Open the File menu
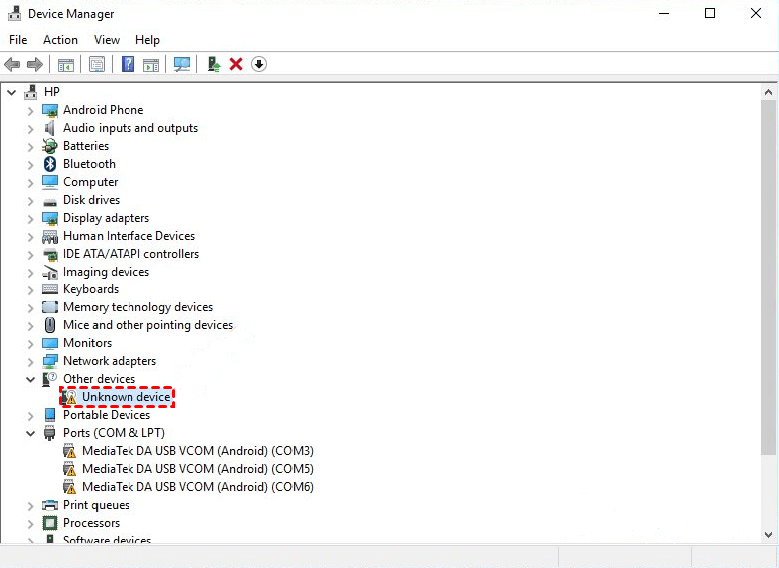 [x=18, y=40]
